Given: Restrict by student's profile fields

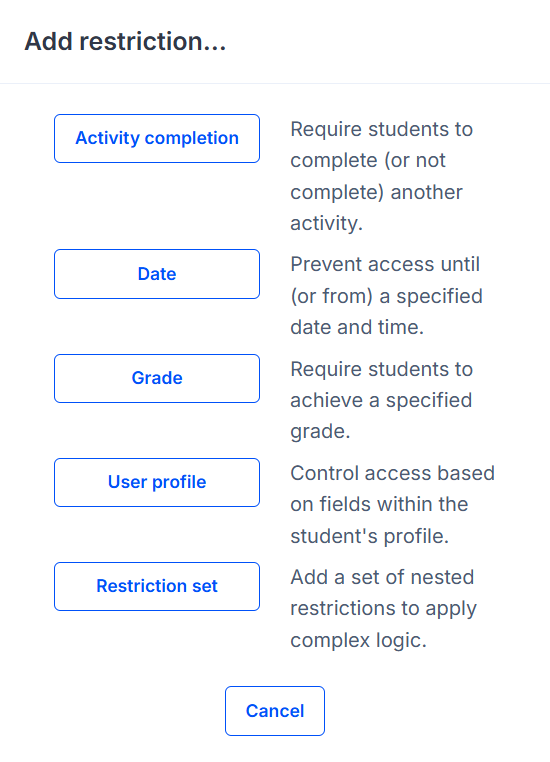Looking at the screenshot, I should tap(157, 482).
